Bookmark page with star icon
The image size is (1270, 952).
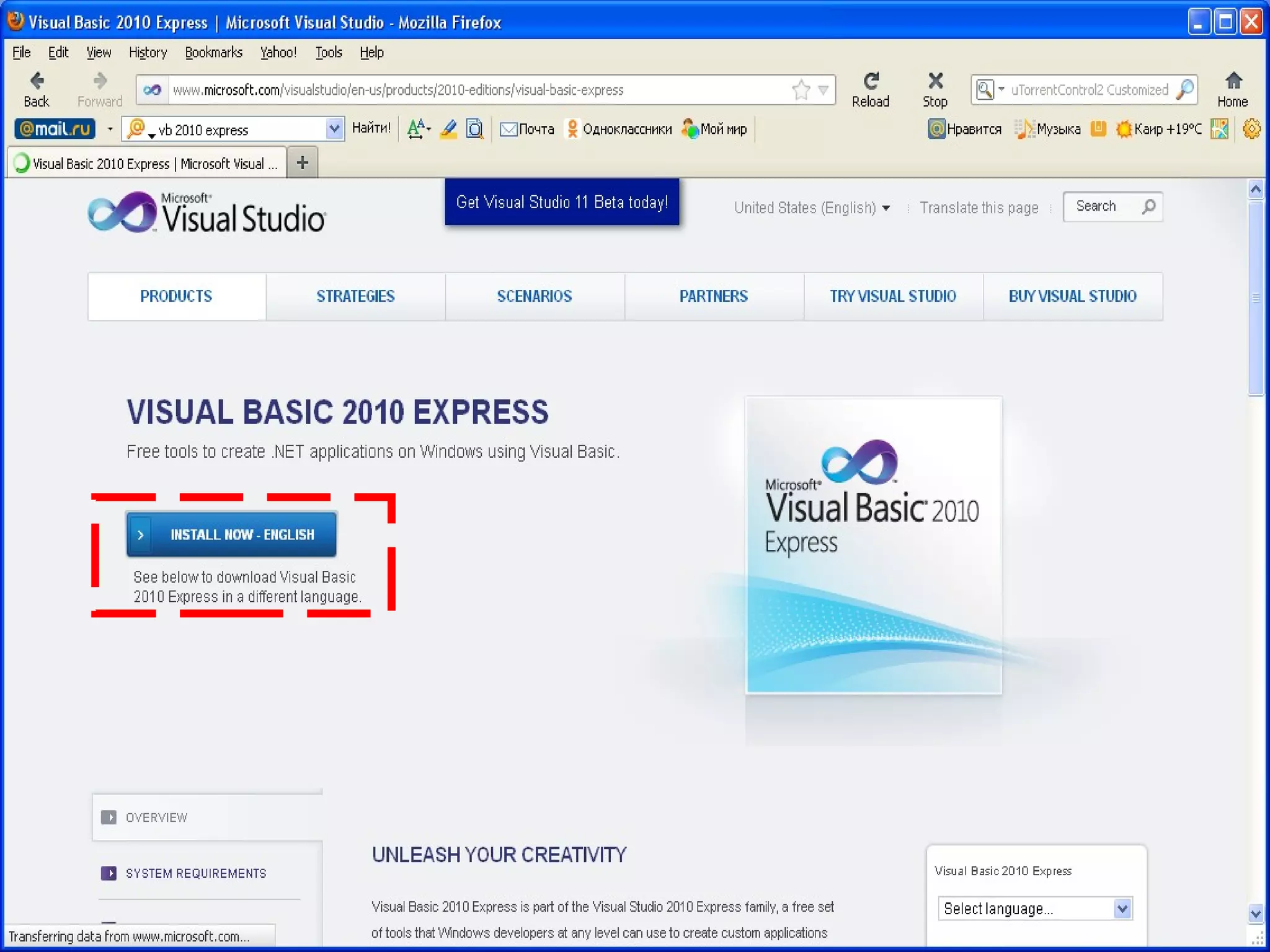801,90
